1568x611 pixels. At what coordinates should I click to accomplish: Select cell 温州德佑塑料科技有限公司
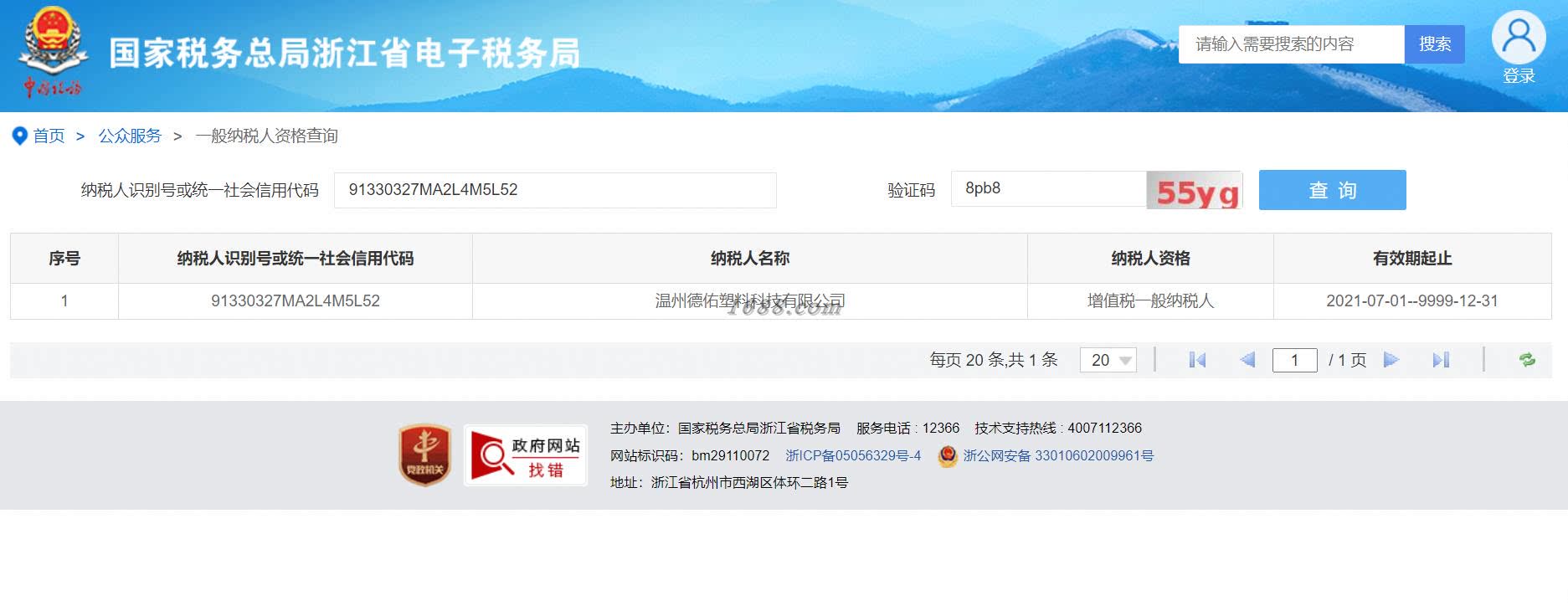750,301
